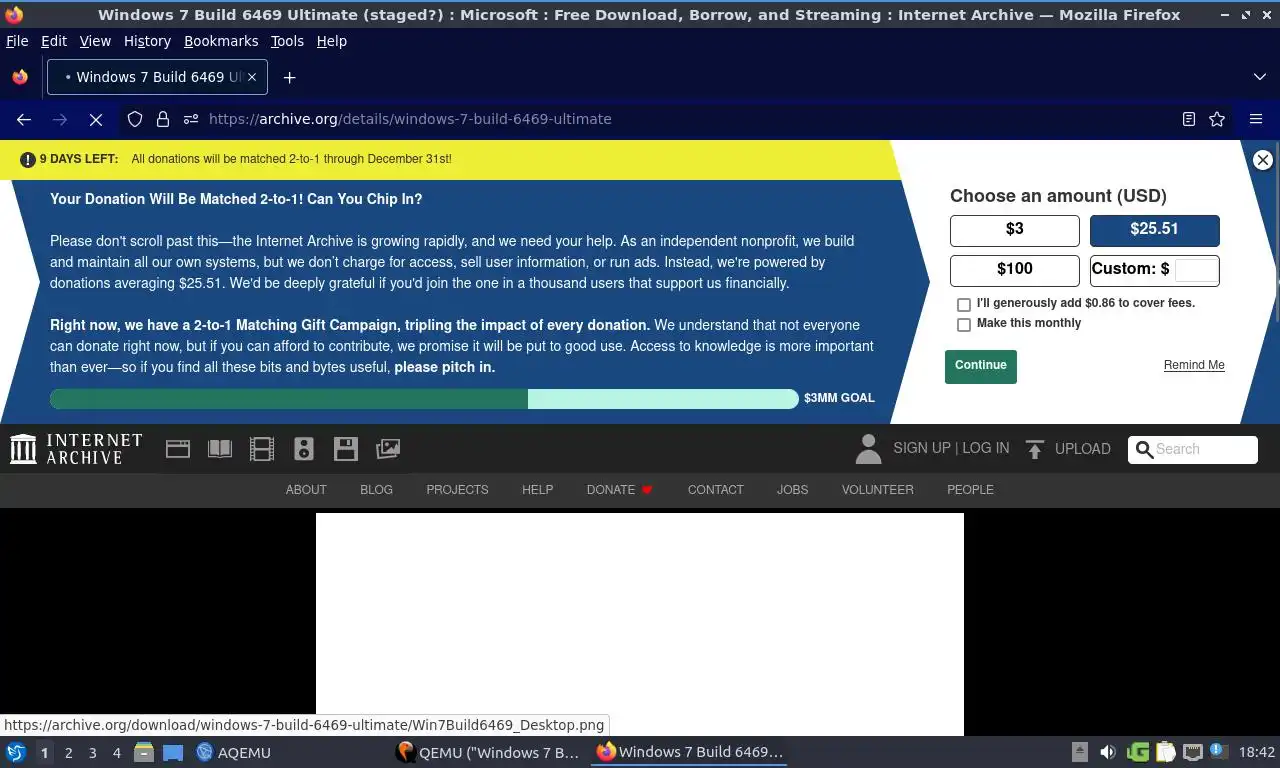Open the DONATE link with heart

[620, 490]
